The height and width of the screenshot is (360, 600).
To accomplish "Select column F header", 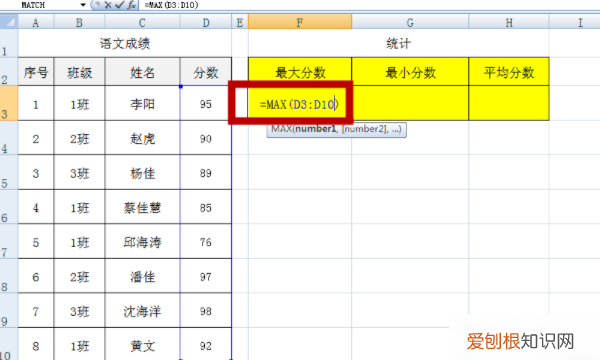I will point(300,22).
